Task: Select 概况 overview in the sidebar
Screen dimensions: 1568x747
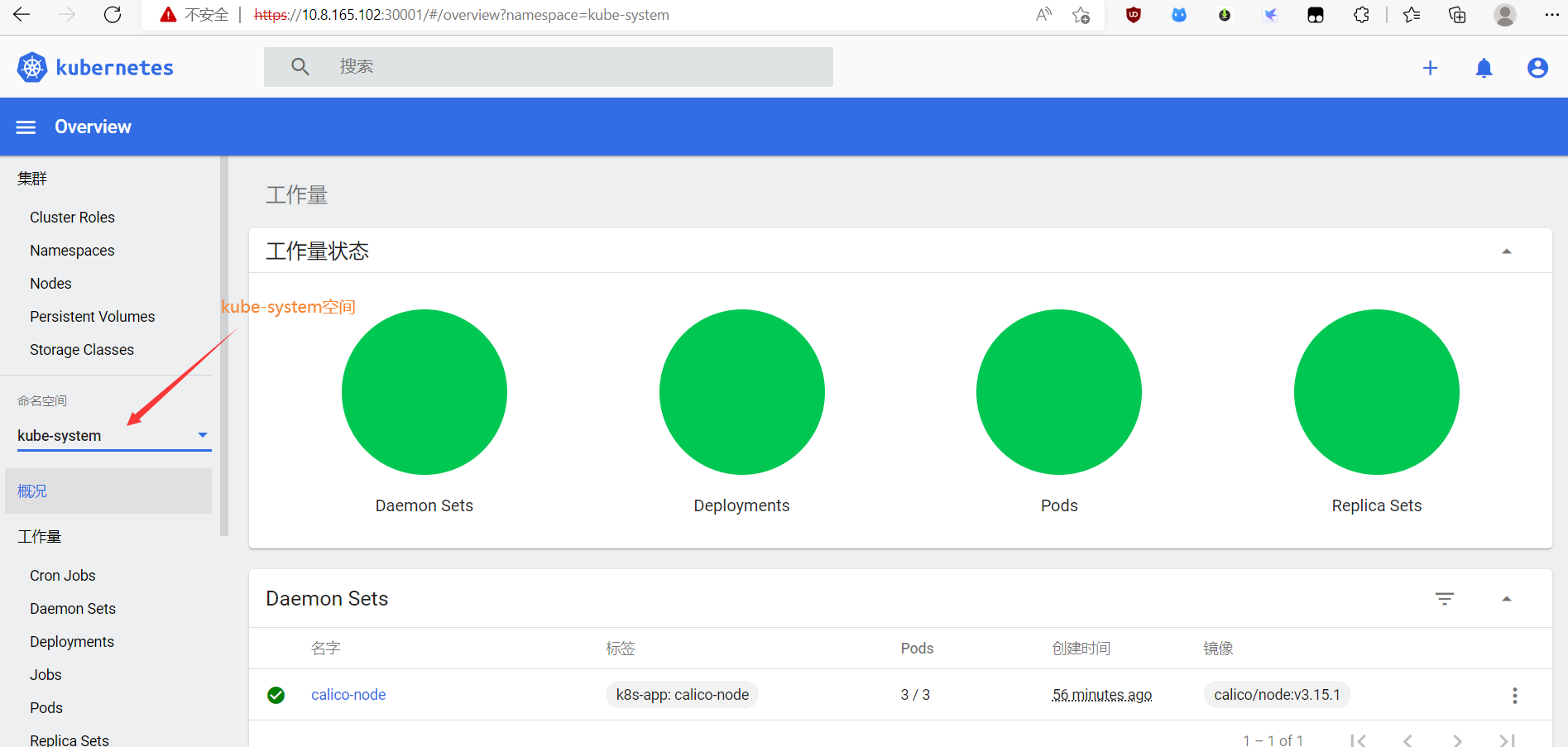Action: 108,491
